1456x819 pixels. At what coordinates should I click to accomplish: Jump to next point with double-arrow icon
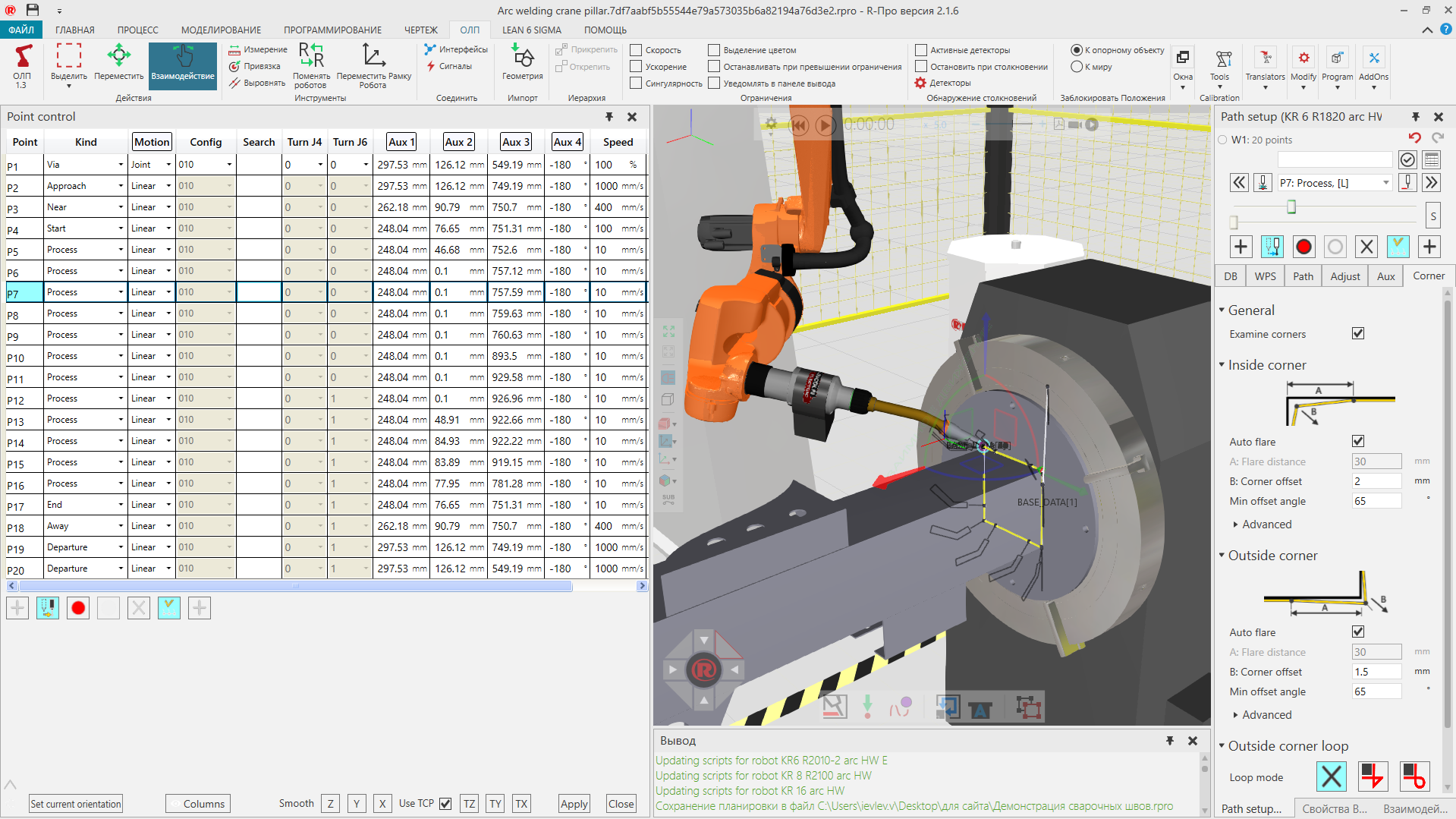point(1431,183)
